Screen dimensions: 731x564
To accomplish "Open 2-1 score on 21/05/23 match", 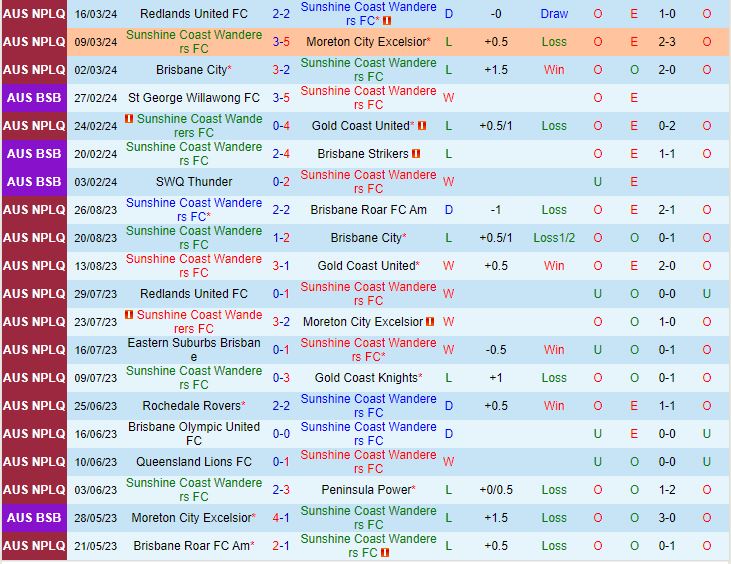I will pos(281,546).
